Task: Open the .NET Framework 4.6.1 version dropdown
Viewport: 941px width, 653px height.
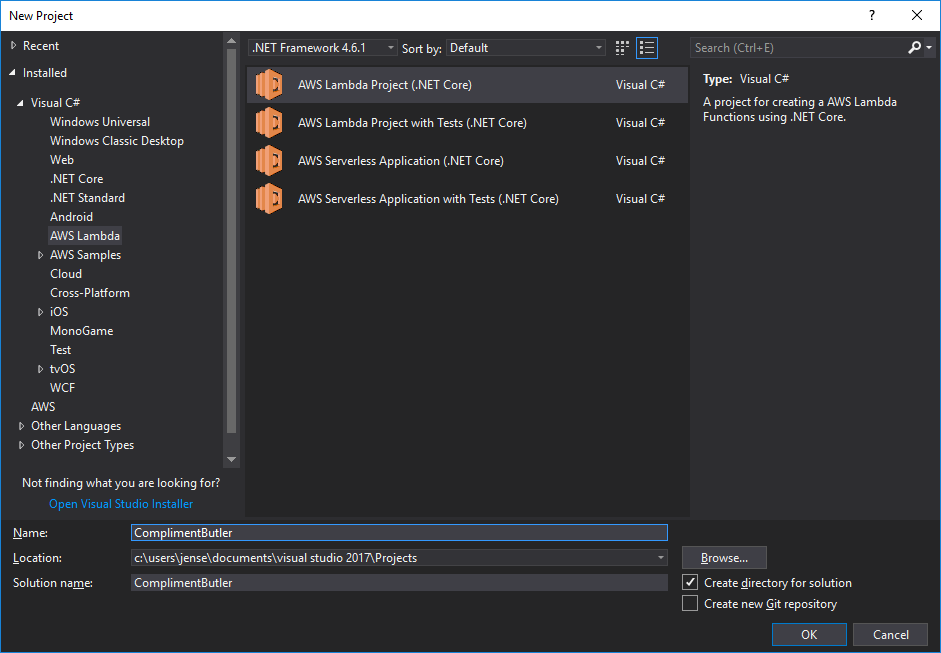Action: click(x=323, y=48)
